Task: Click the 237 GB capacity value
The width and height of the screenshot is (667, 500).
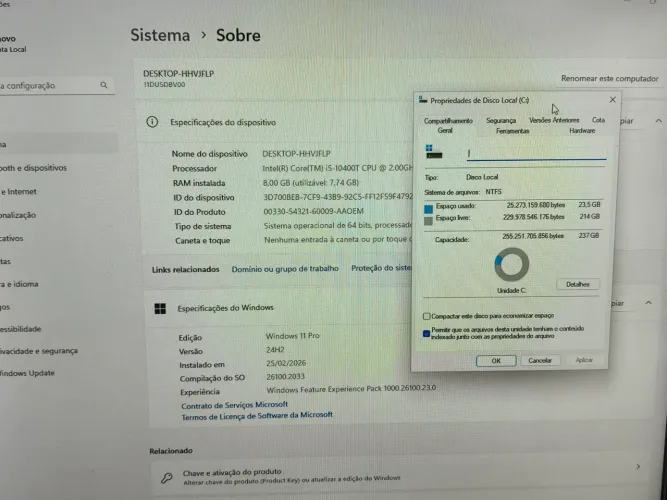Action: coord(589,235)
